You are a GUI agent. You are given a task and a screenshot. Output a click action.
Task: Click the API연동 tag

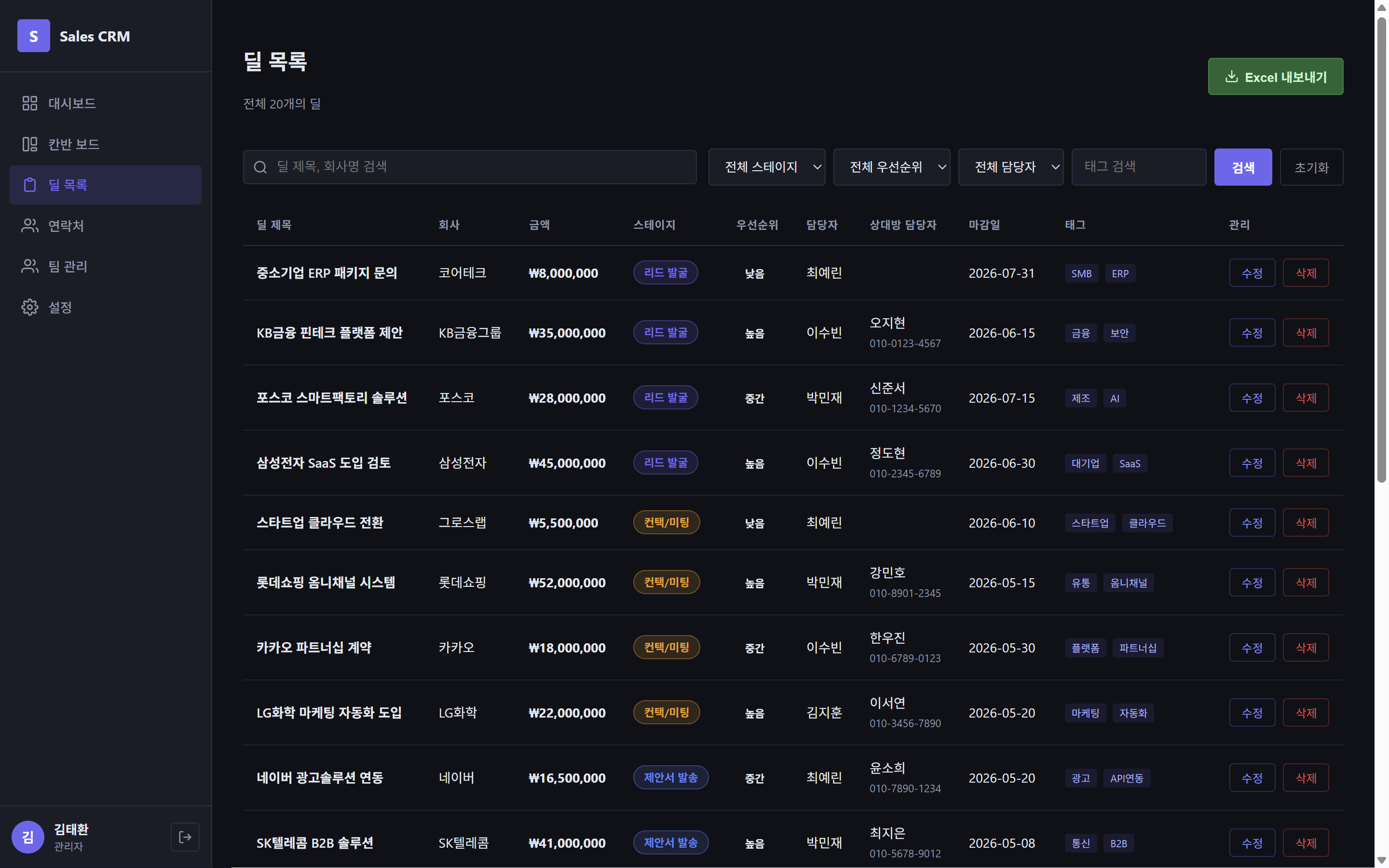(1126, 778)
